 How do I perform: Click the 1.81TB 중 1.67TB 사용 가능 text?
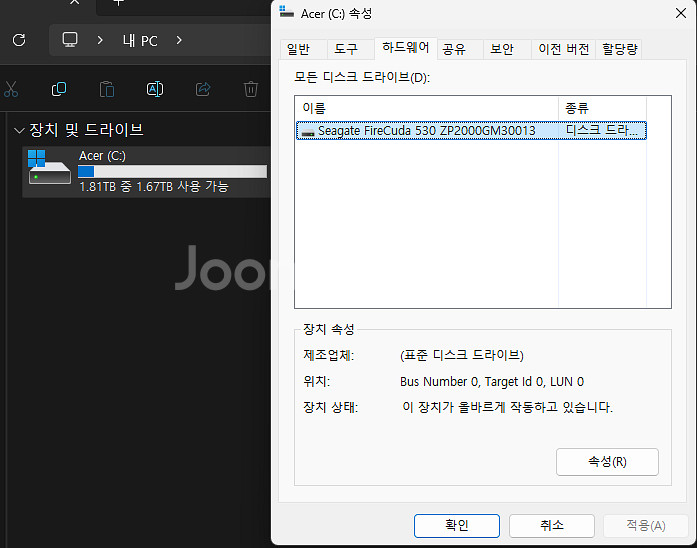pos(154,186)
